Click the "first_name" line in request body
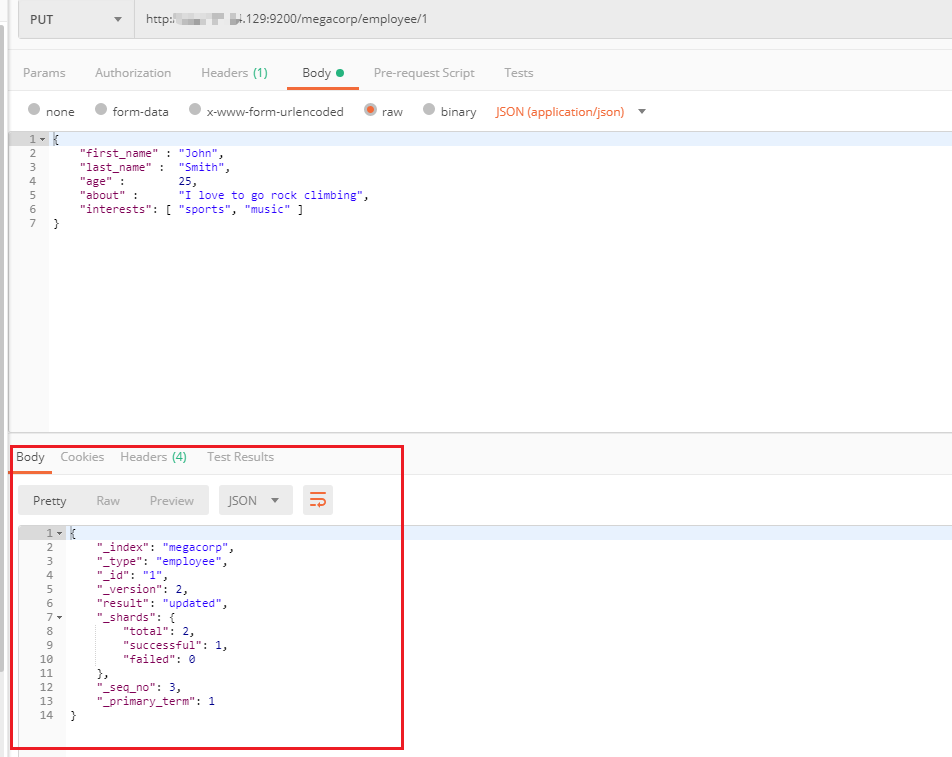This screenshot has height=757, width=952. pyautogui.click(x=152, y=153)
